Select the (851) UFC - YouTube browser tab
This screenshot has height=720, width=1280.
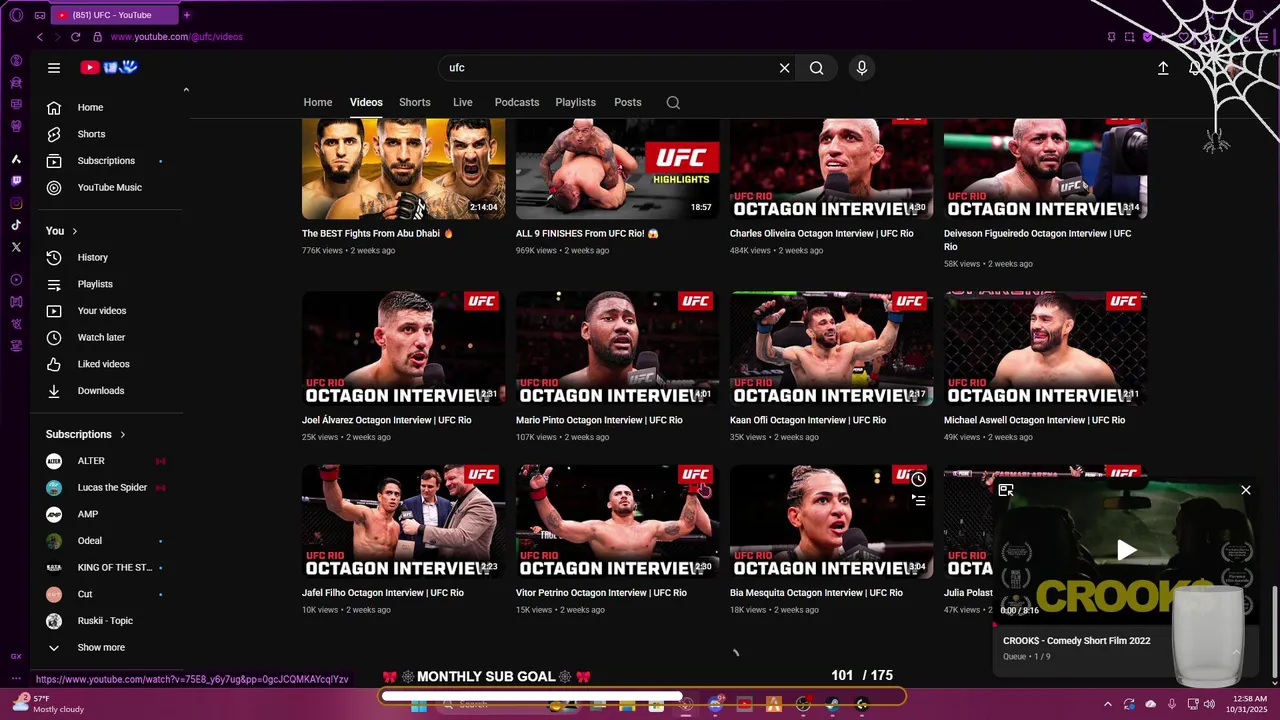click(114, 15)
